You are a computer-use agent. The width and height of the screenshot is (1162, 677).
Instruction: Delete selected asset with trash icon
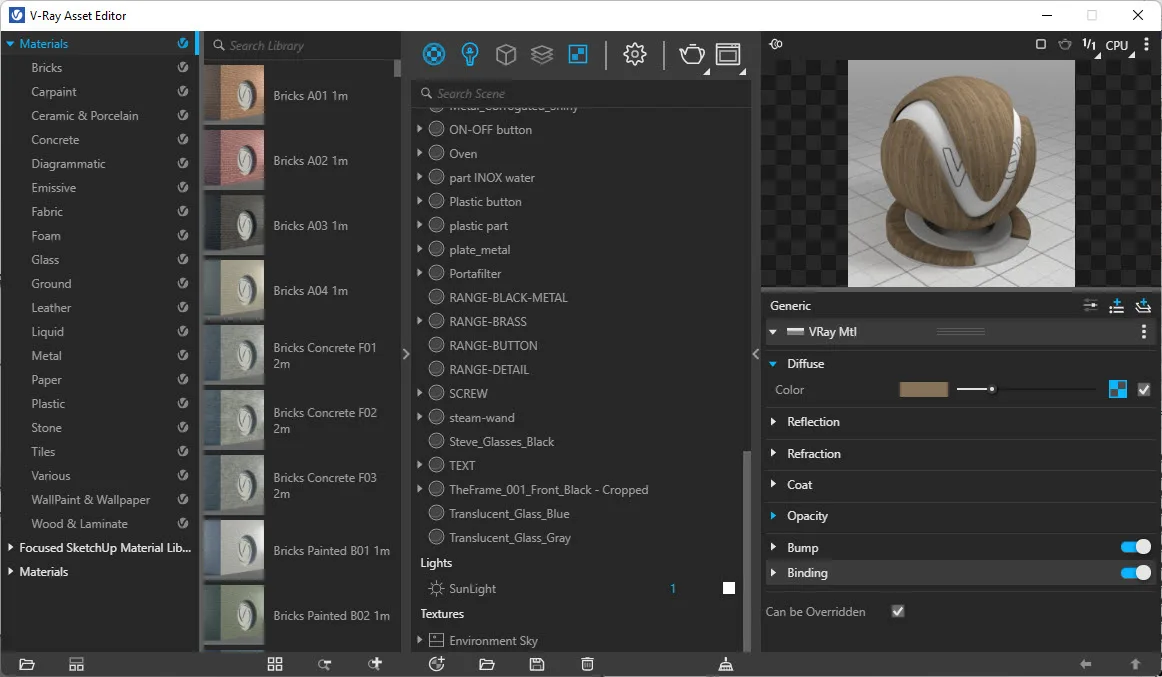coord(588,664)
